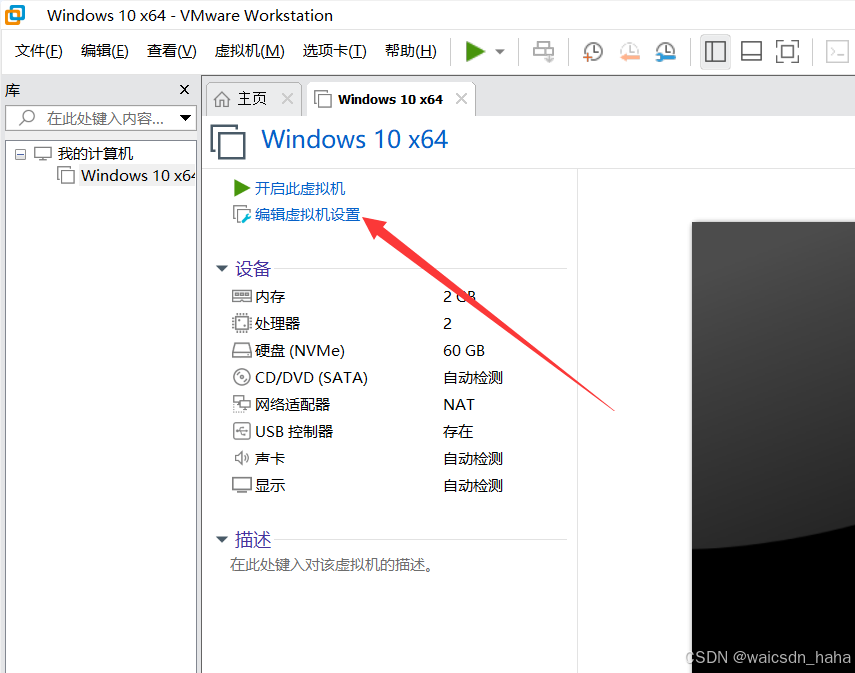Image resolution: width=855 pixels, height=673 pixels.
Task: Click the 显示 device label
Action: coord(270,485)
